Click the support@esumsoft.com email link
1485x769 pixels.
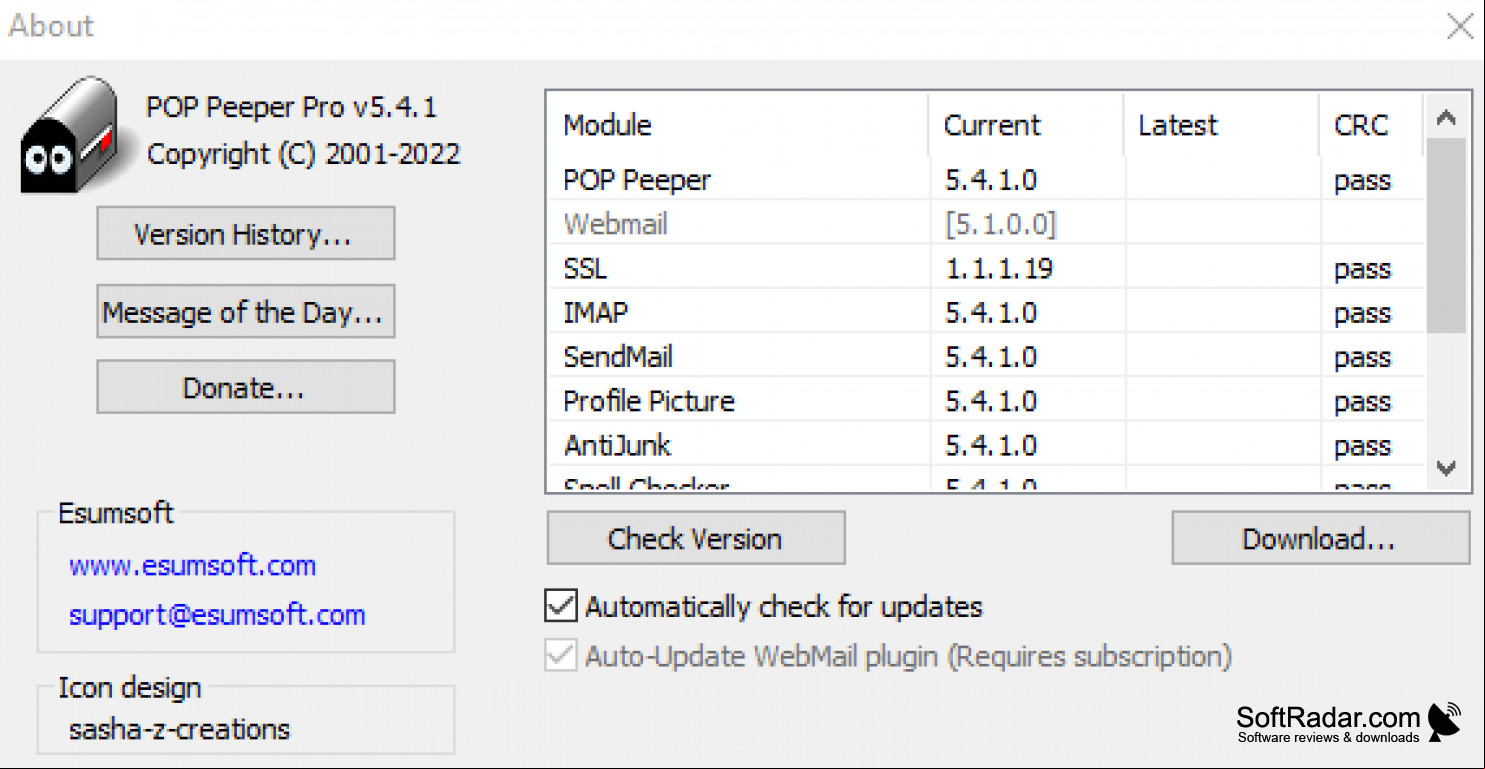[x=217, y=614]
